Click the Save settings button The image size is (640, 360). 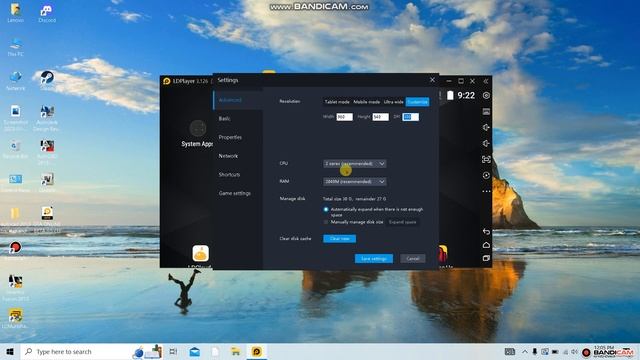(x=374, y=258)
